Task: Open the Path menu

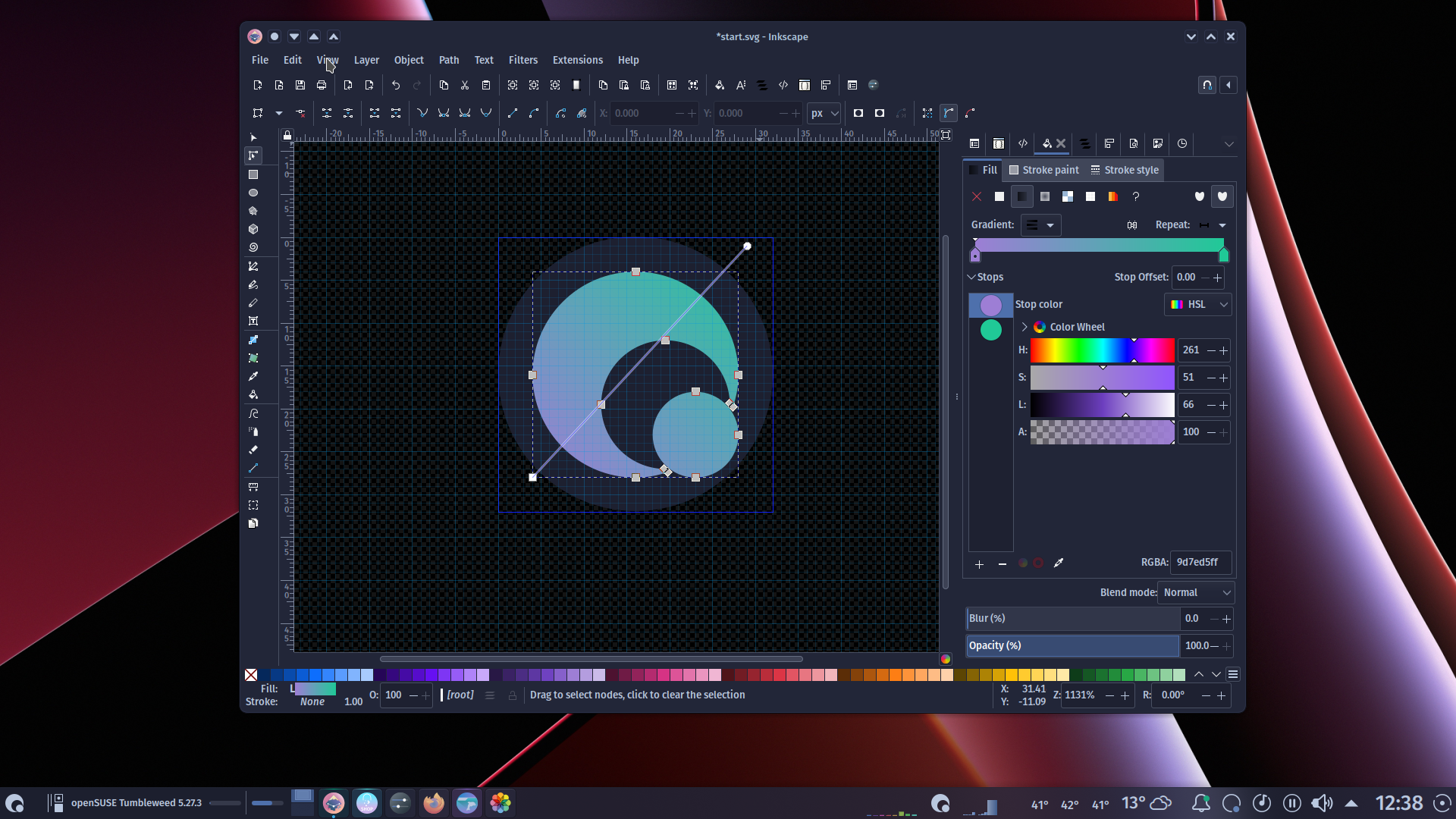Action: point(449,60)
